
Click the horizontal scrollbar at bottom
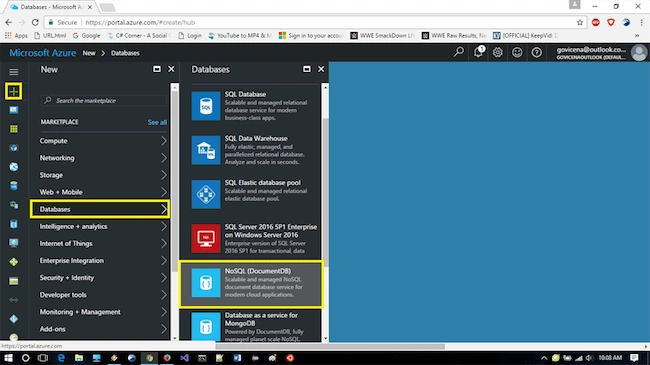[x=330, y=346]
